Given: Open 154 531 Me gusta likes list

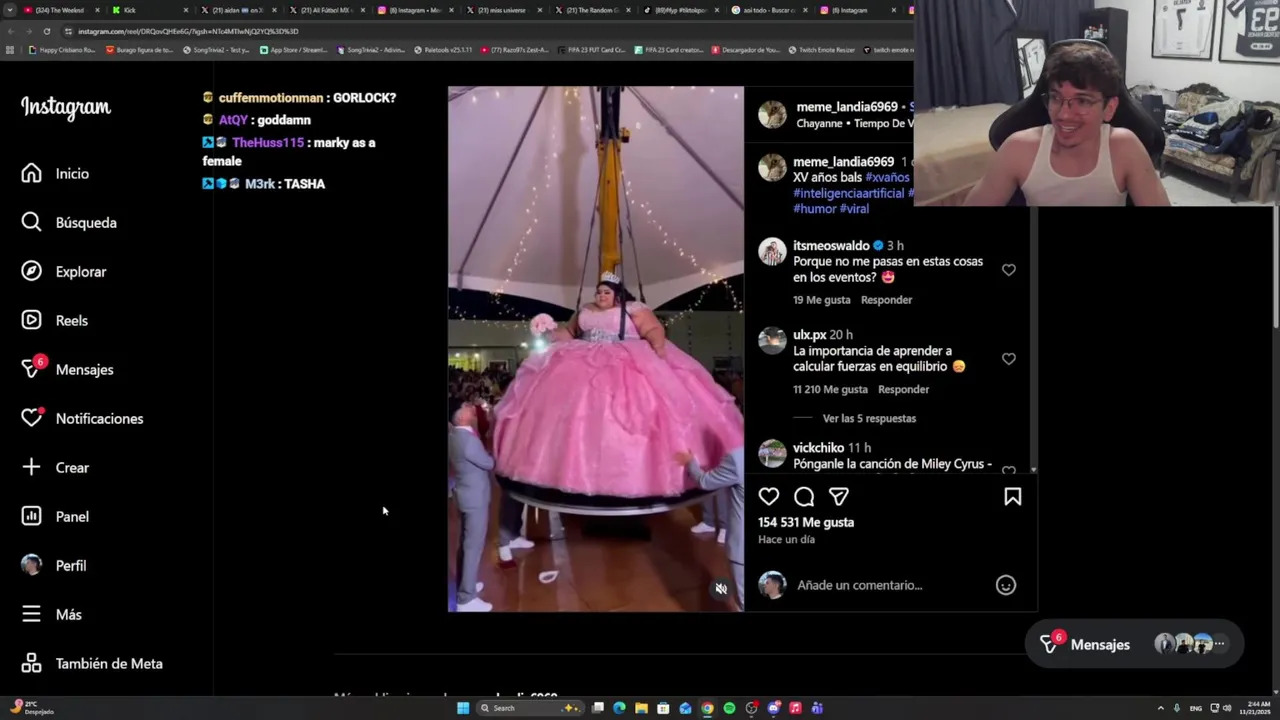Looking at the screenshot, I should pyautogui.click(x=806, y=522).
